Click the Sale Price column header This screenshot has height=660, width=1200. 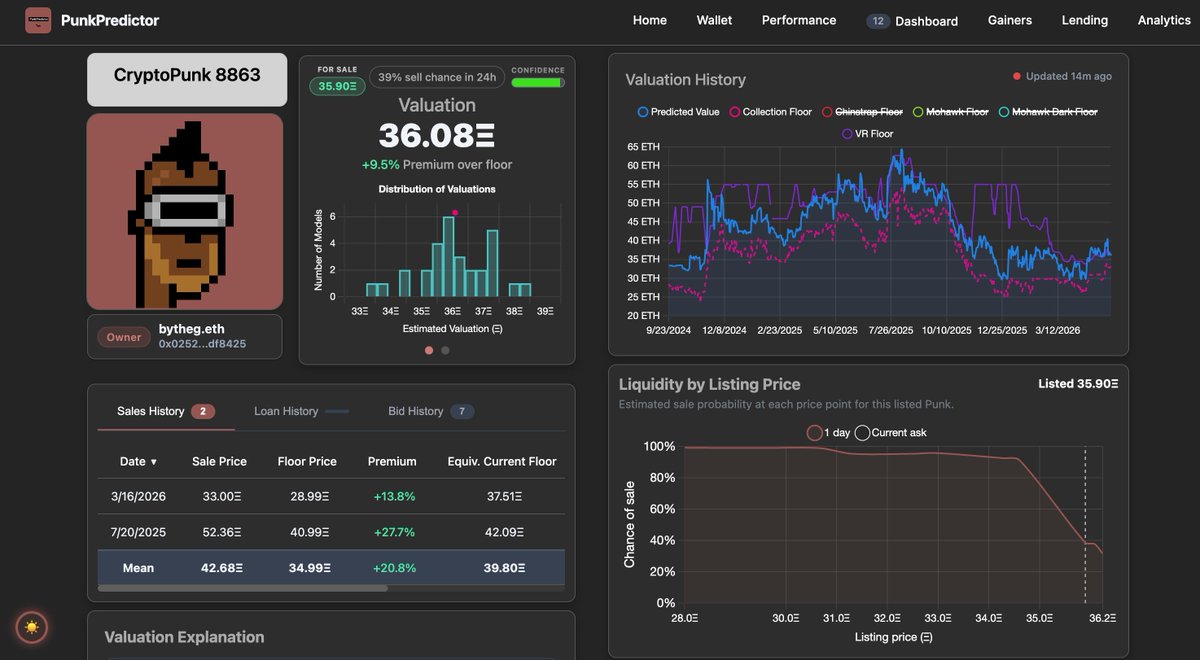point(219,461)
